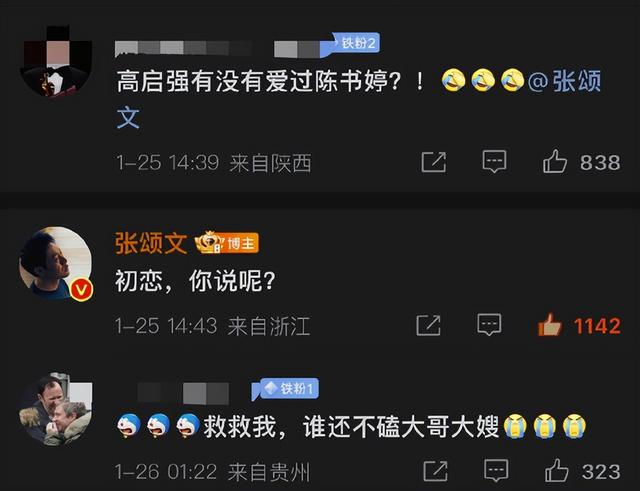The height and width of the screenshot is (491, 640).
Task: View 张颂文's verified profile avatar
Action: [x=56, y=264]
